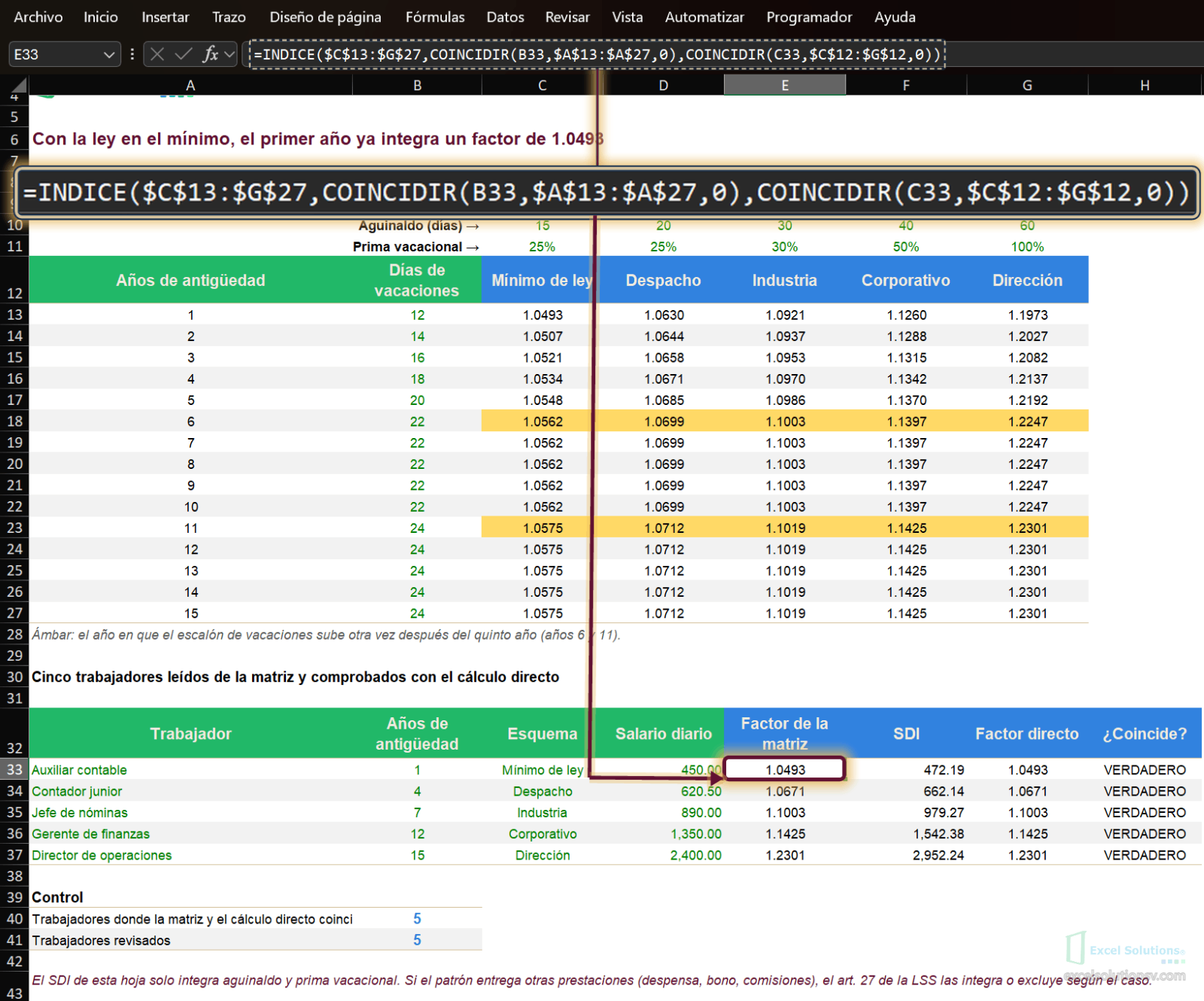Open the Programador tab
The height and width of the screenshot is (1001, 1204).
(809, 17)
